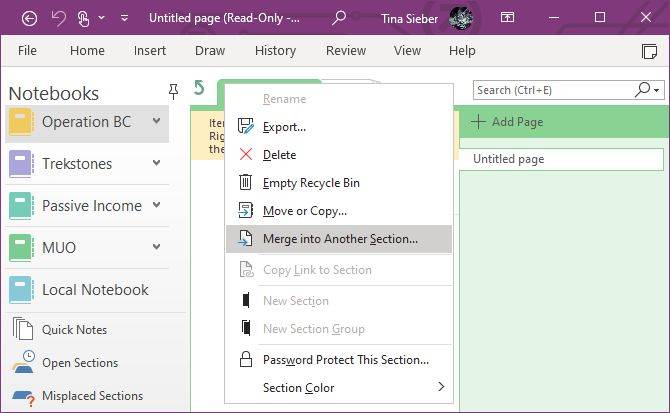The image size is (670, 413).
Task: Click in the Search (Ctrl+E) box
Action: tap(553, 90)
